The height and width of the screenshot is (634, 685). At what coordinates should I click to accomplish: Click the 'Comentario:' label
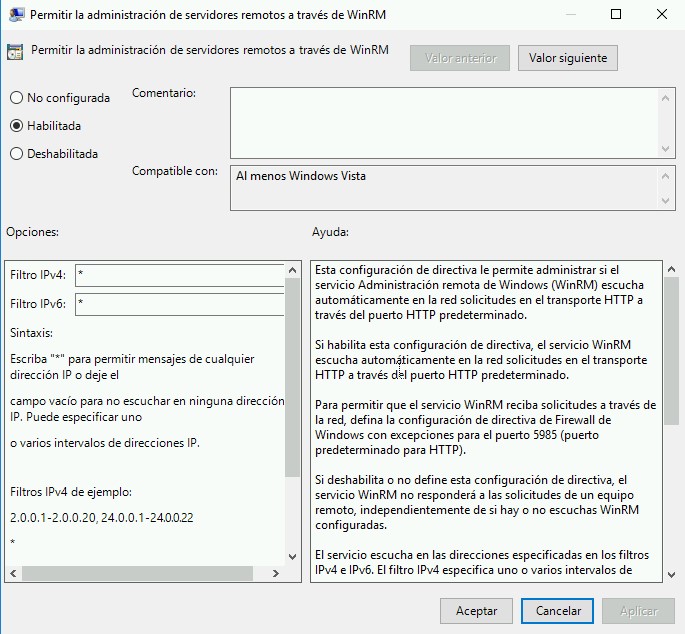click(x=164, y=93)
